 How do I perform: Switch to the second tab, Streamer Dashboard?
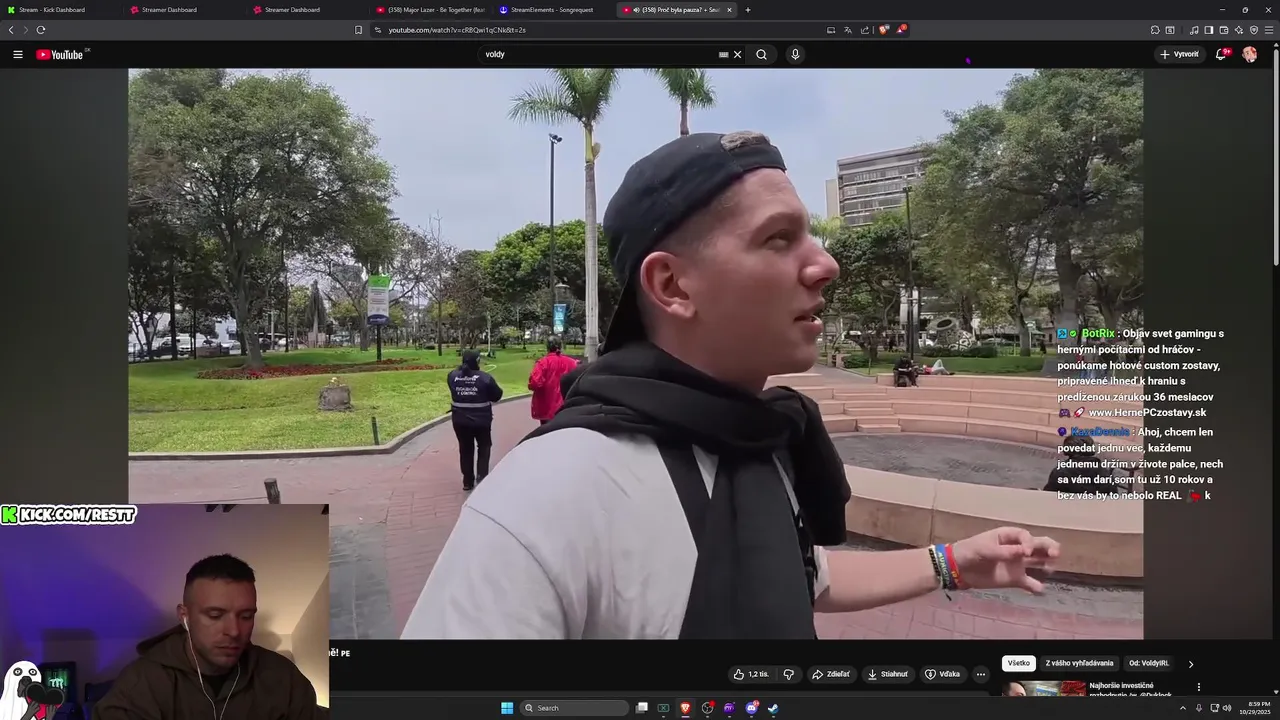point(183,10)
